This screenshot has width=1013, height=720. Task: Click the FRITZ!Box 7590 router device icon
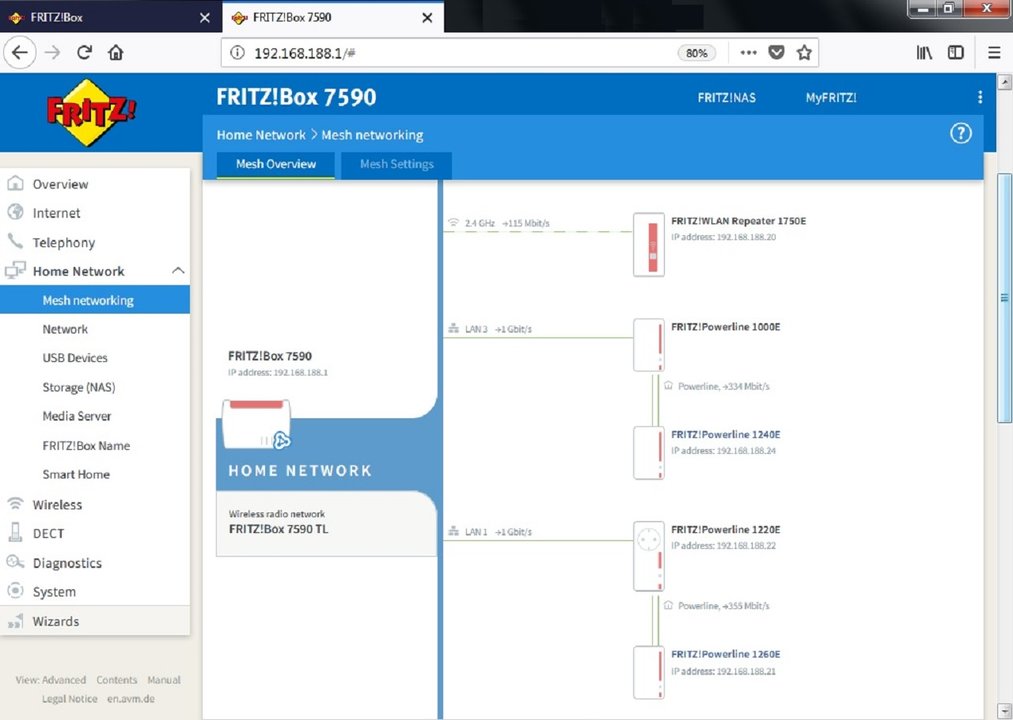(x=256, y=424)
